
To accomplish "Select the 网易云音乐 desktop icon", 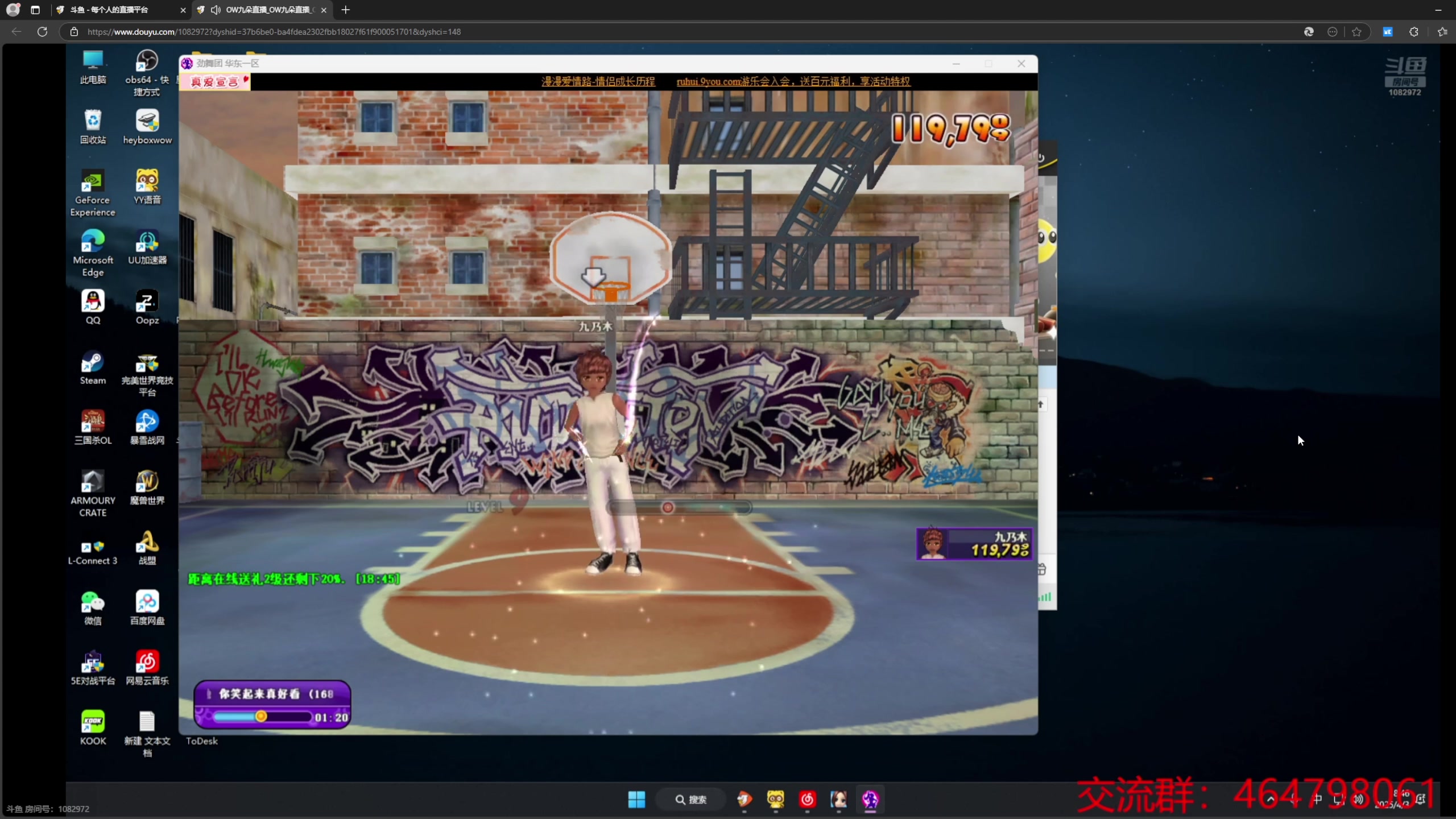I will pos(147,668).
